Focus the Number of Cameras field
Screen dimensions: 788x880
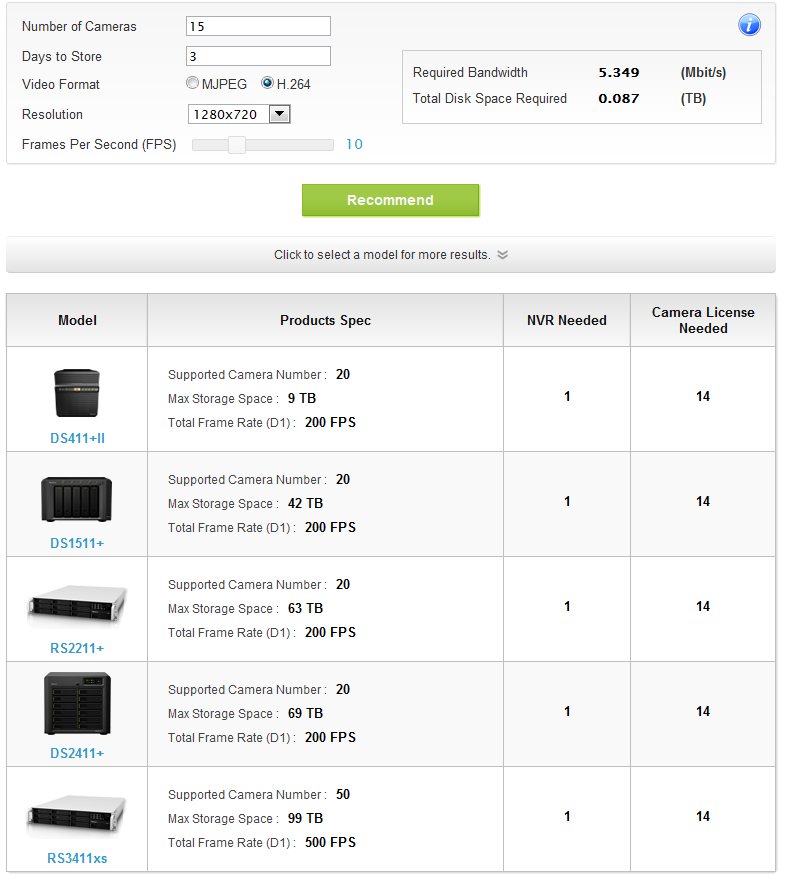click(x=258, y=26)
